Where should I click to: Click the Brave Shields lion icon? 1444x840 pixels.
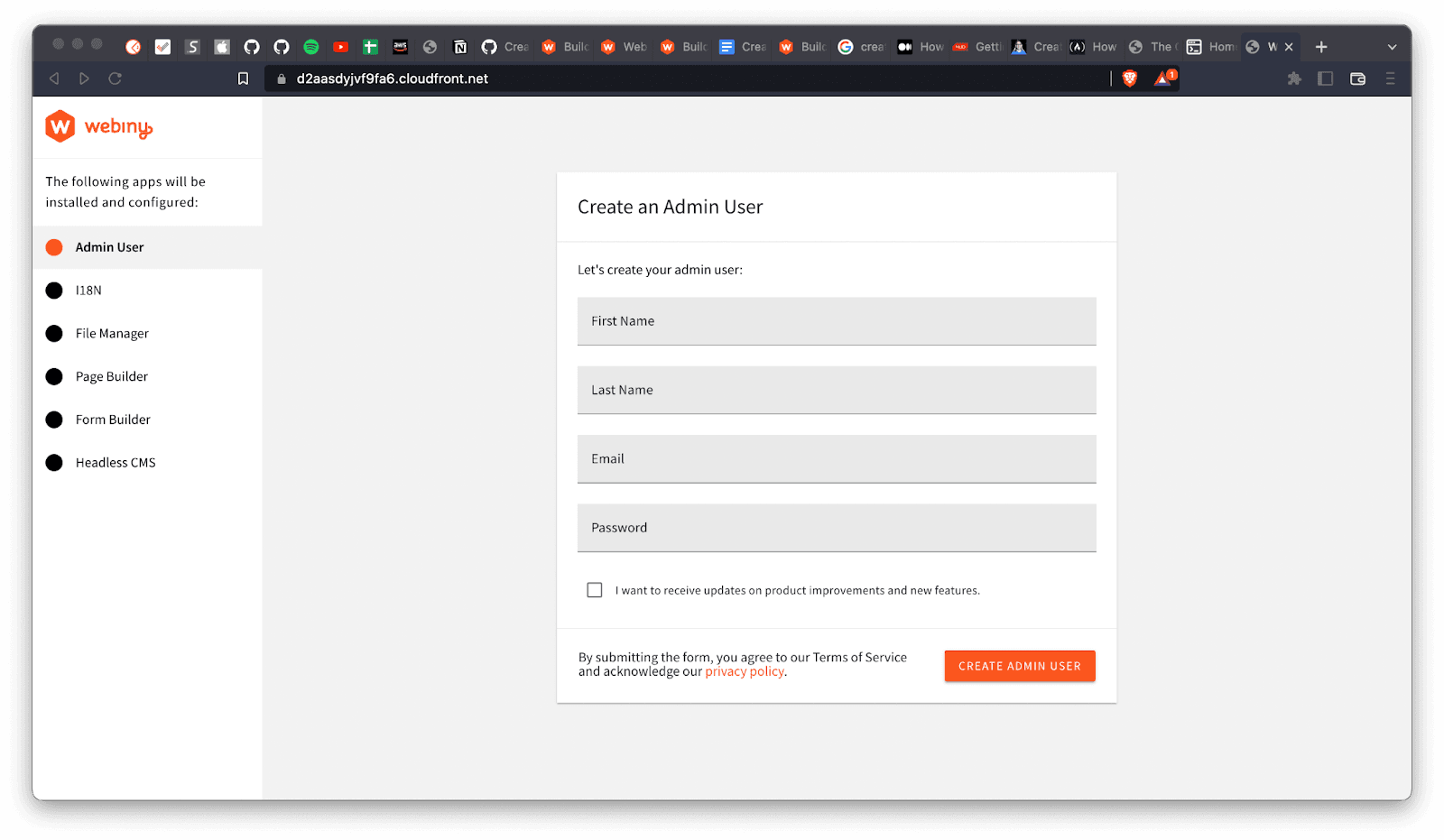[1129, 78]
